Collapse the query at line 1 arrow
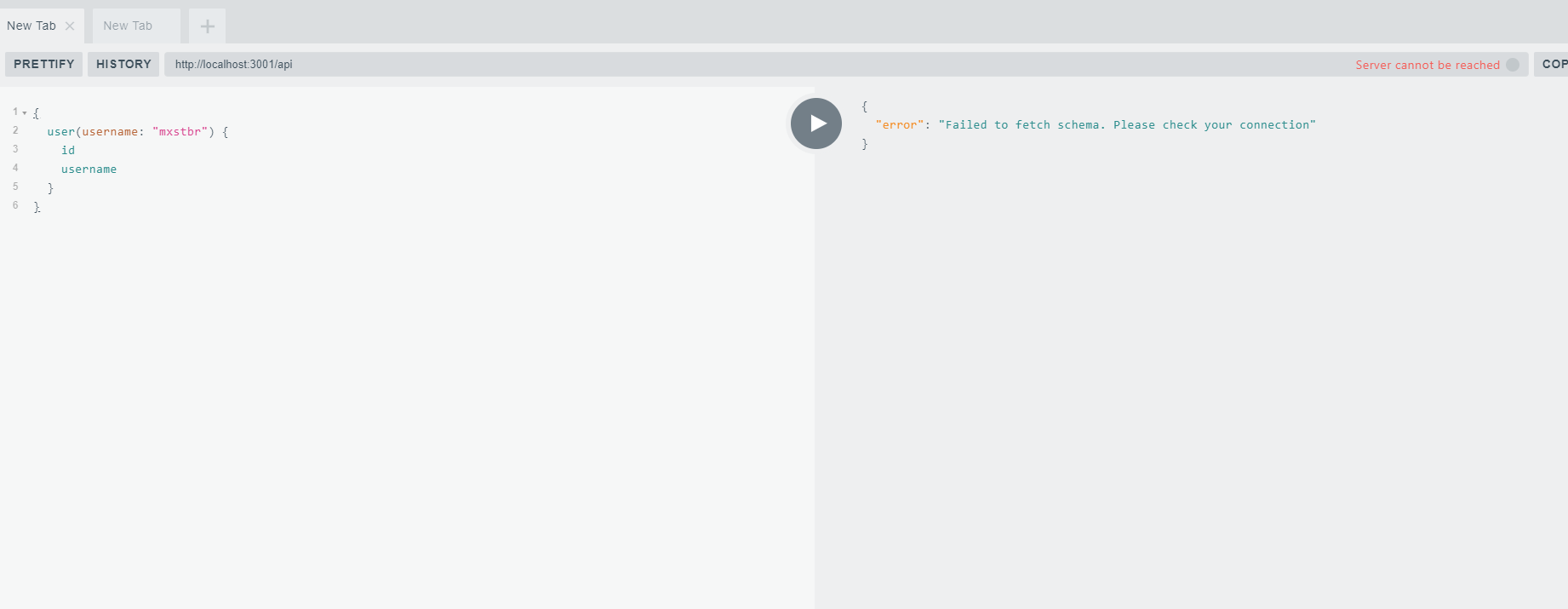This screenshot has height=609, width=1568. pyautogui.click(x=25, y=112)
